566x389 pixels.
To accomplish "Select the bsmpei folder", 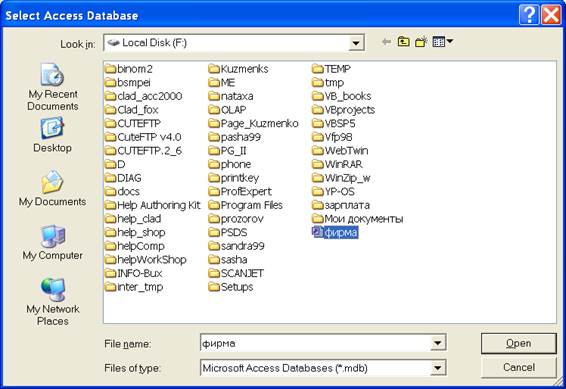I will pos(128,82).
